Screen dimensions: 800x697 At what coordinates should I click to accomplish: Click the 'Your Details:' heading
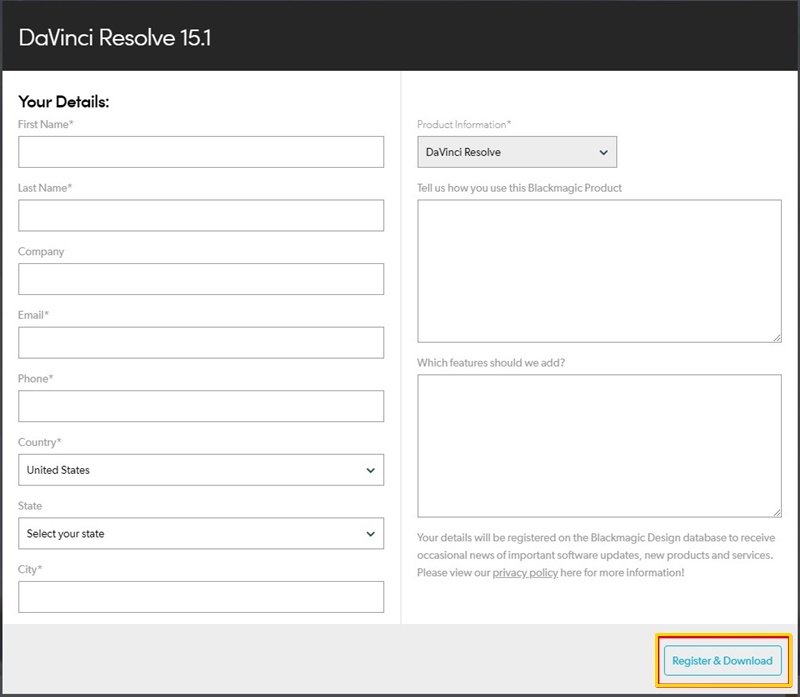pyautogui.click(x=64, y=102)
